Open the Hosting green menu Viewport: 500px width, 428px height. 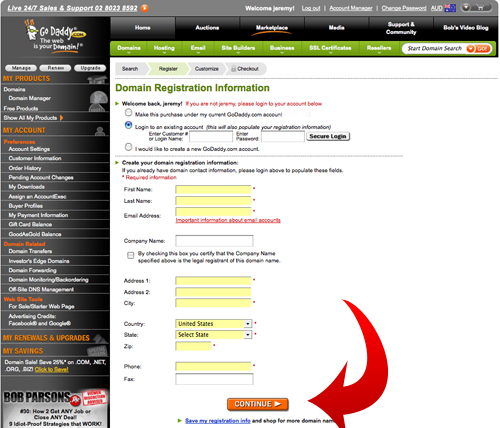click(164, 48)
